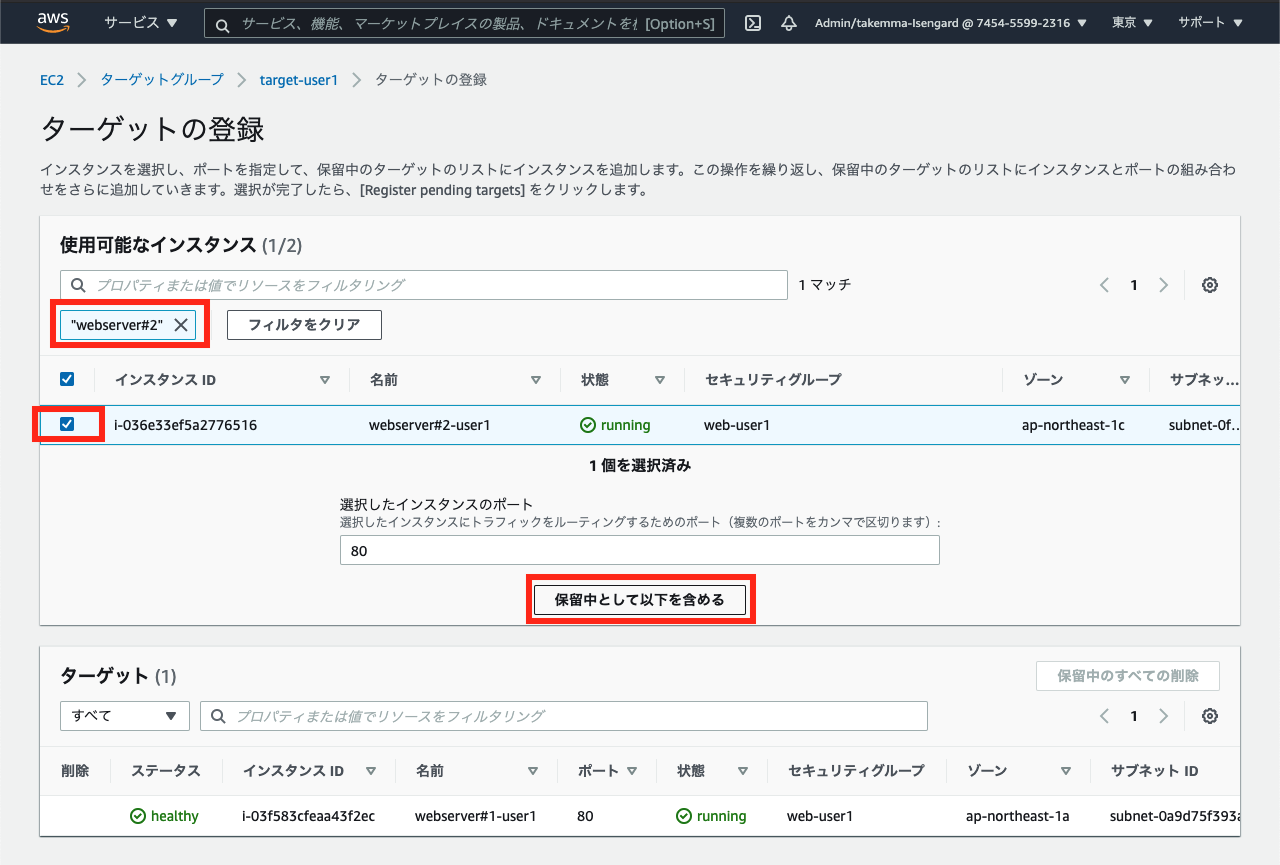Click 保留中として以下を含める button

coord(639,599)
